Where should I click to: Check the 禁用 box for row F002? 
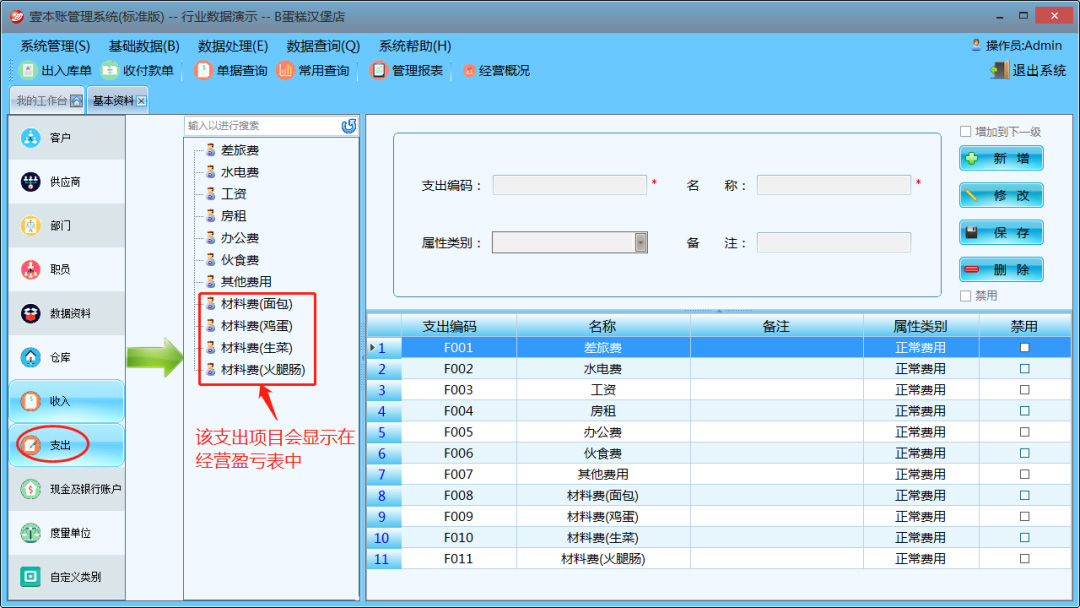pyautogui.click(x=1024, y=369)
